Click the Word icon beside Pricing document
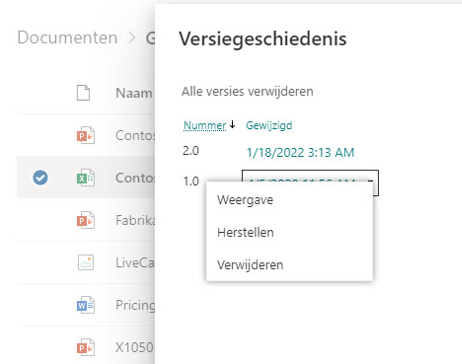This screenshot has width=462, height=364. [x=86, y=305]
